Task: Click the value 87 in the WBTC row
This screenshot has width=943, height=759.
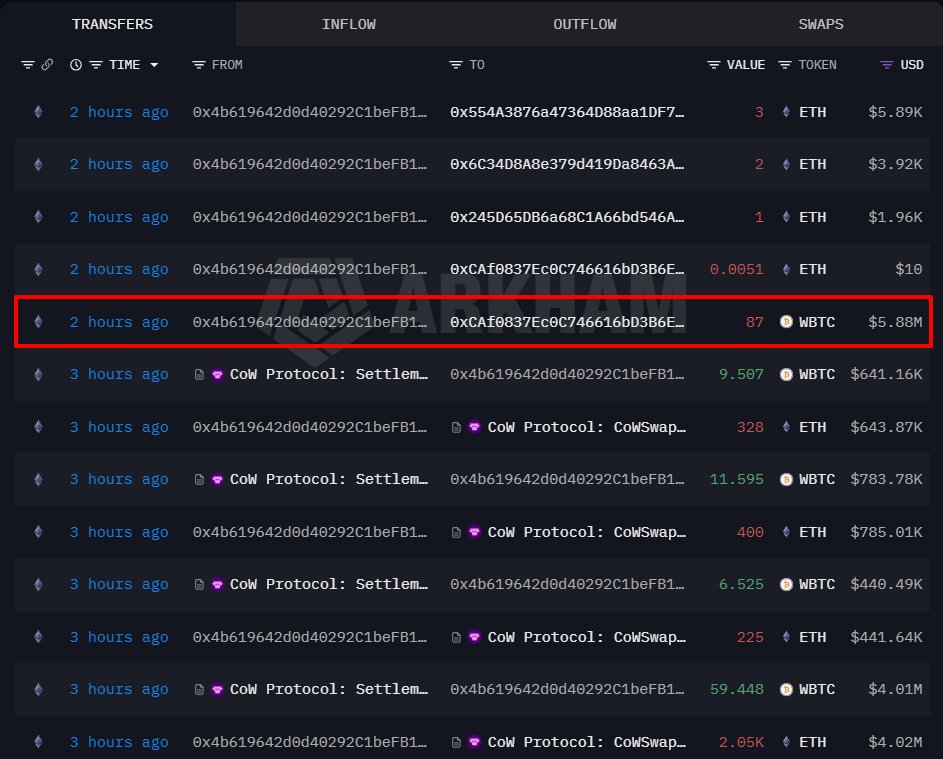Action: click(x=754, y=322)
